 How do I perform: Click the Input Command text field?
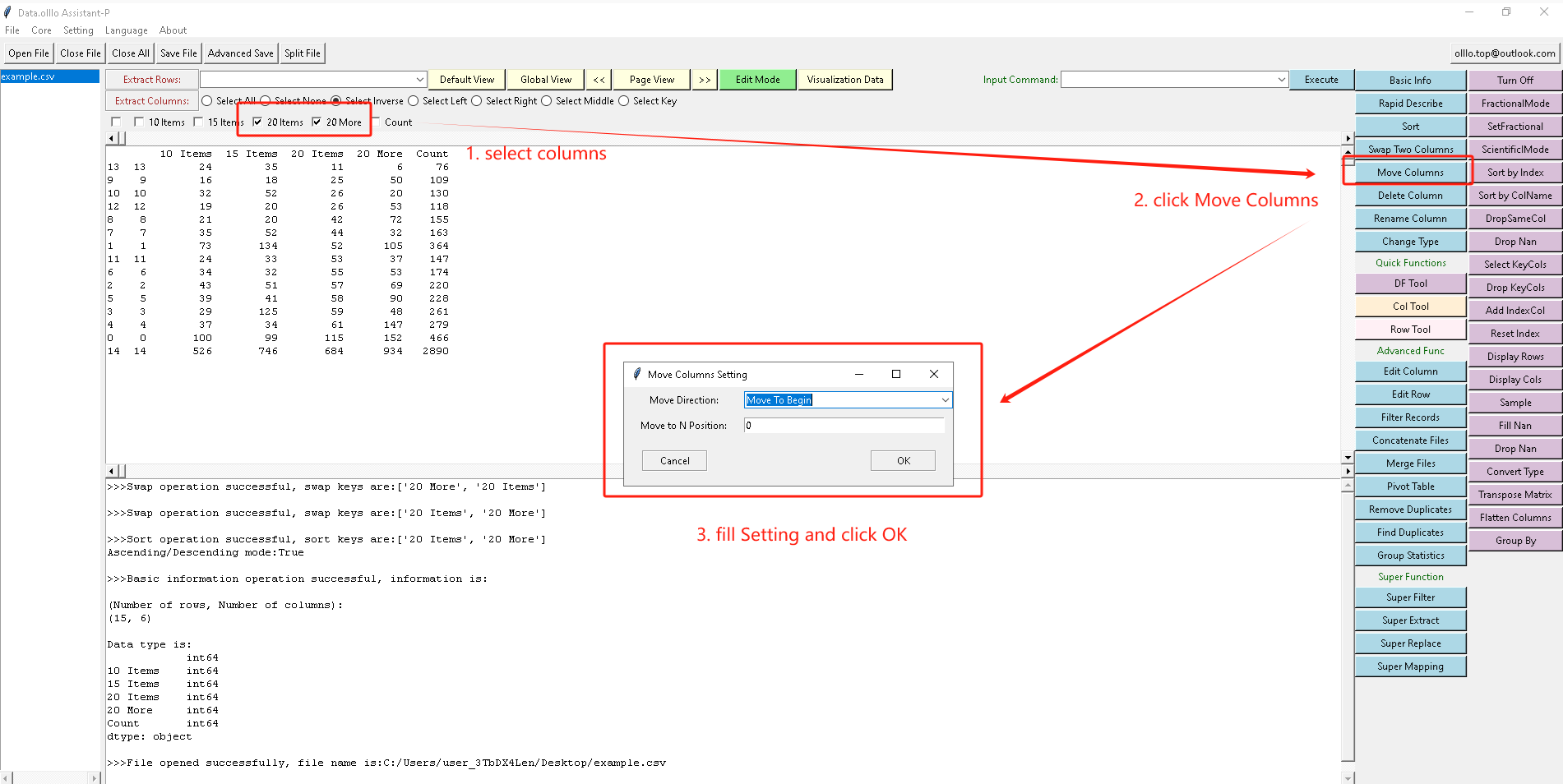pyautogui.click(x=1168, y=80)
